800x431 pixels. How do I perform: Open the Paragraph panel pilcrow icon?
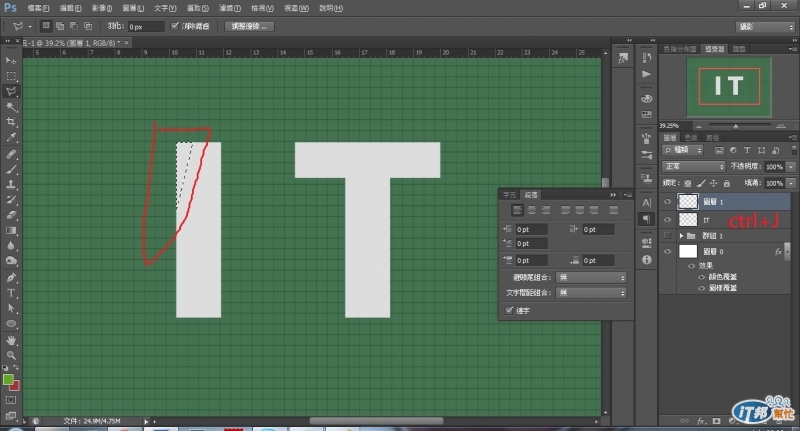[647, 219]
